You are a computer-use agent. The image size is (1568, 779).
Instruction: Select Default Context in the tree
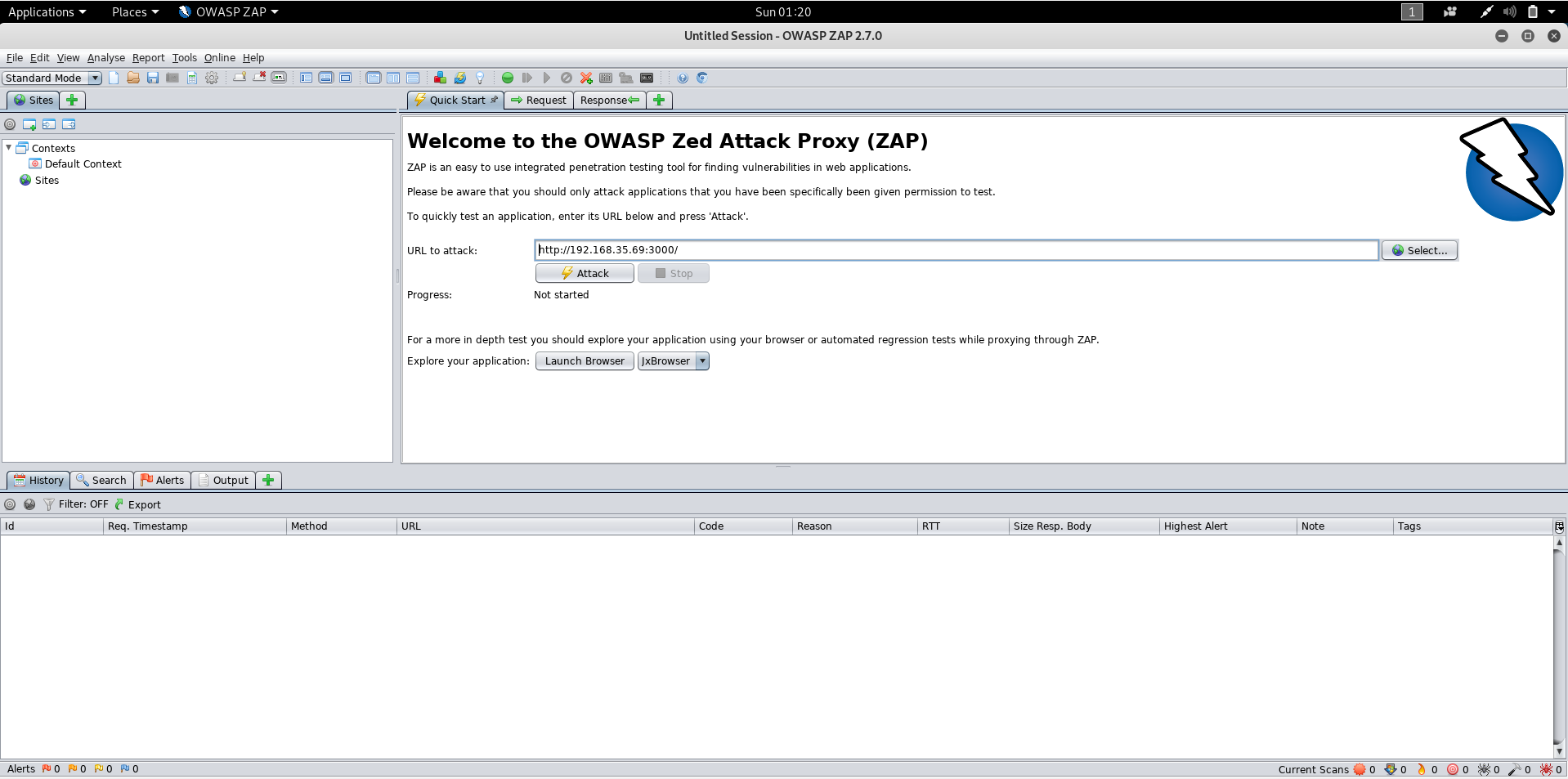(83, 163)
